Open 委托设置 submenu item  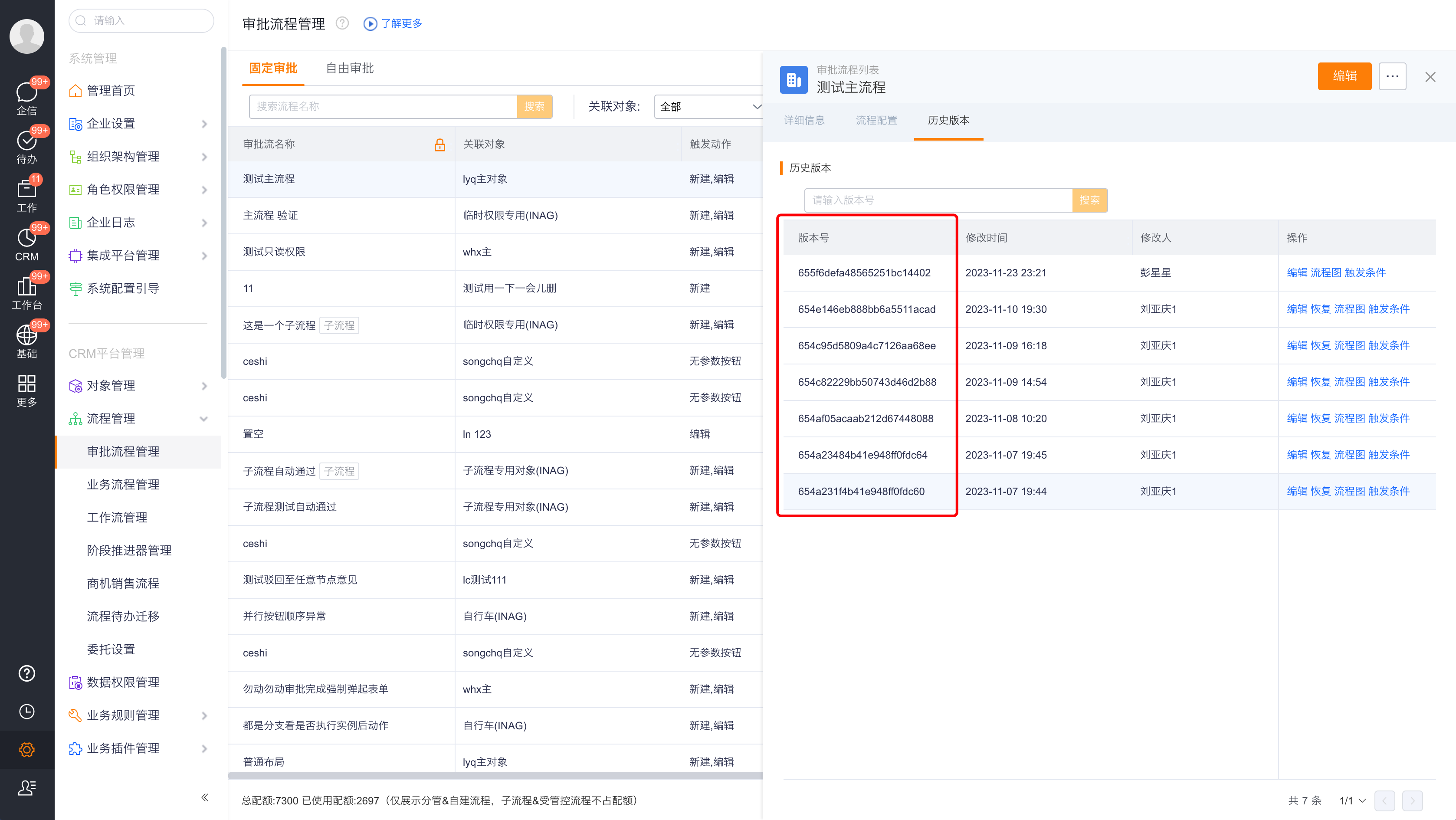coord(111,649)
